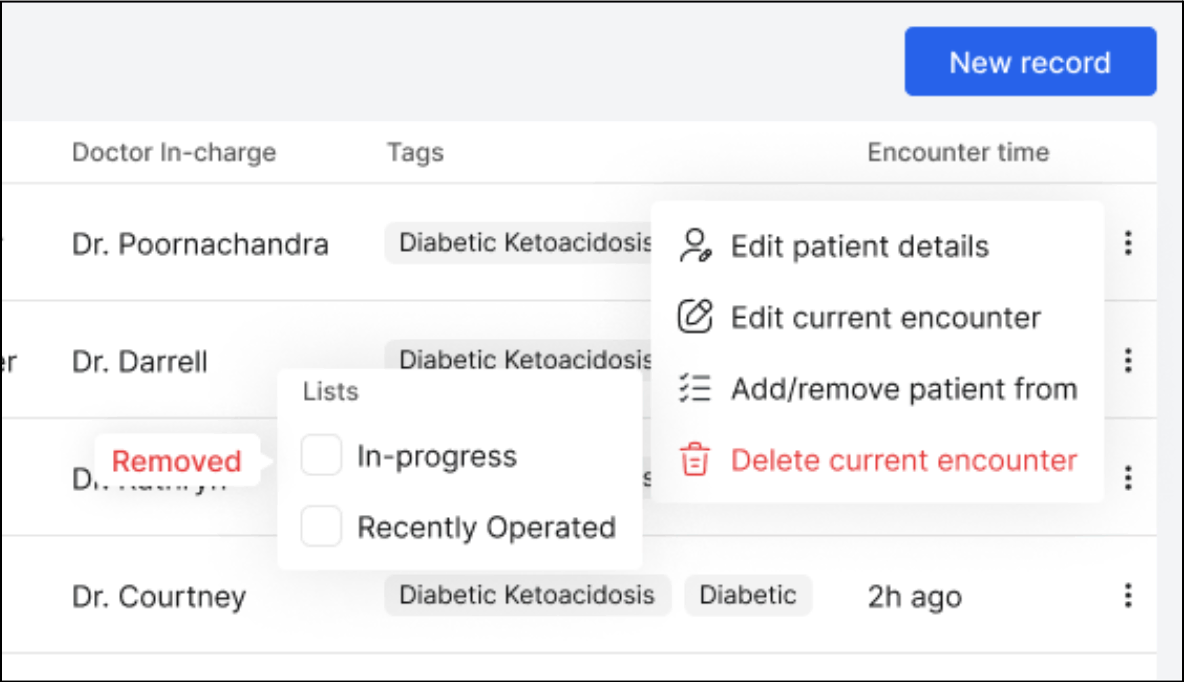Check the Recently Operated list checkbox

pos(322,527)
